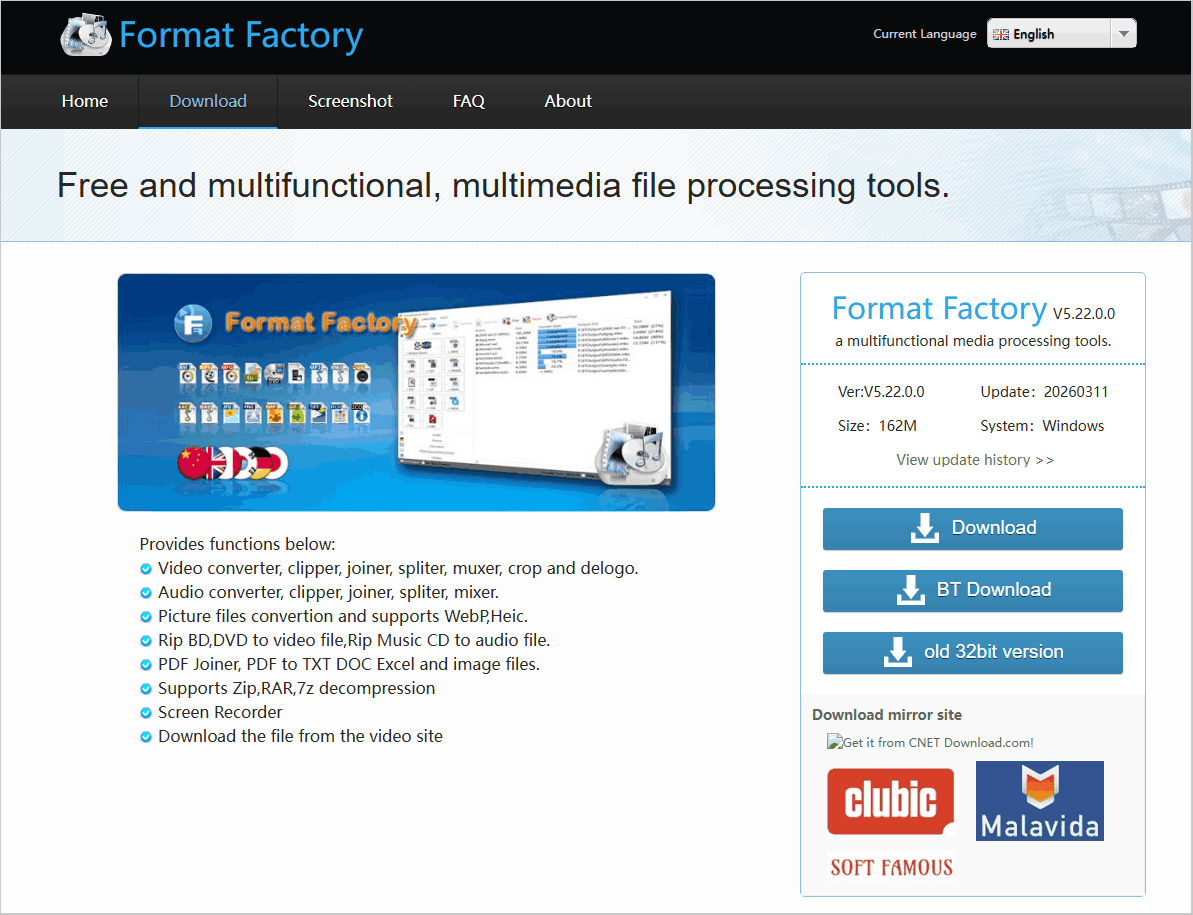Select the English language combo box
1193x915 pixels.
coord(1061,33)
